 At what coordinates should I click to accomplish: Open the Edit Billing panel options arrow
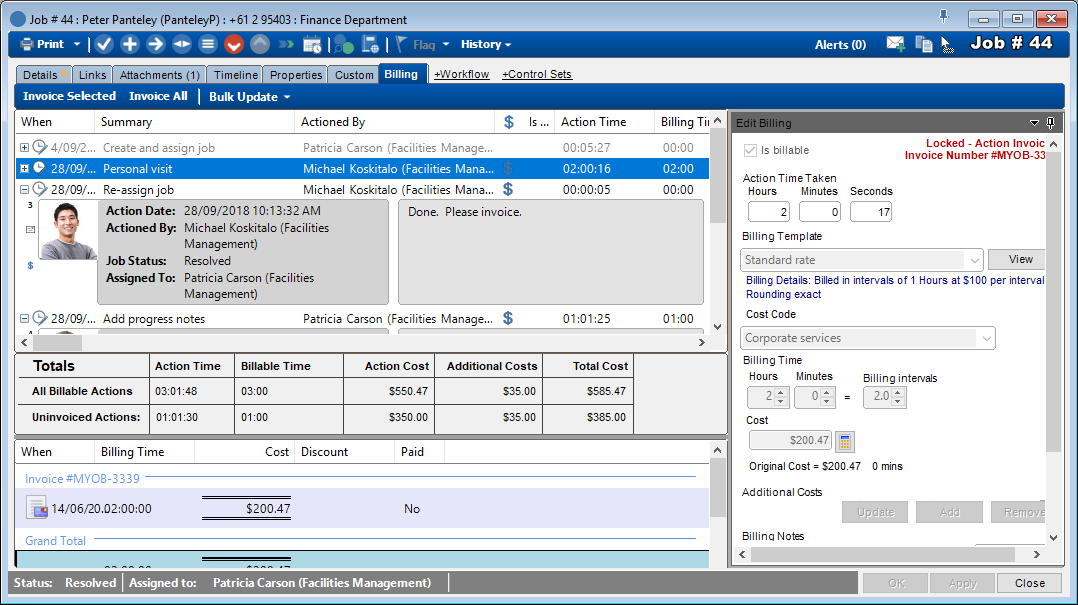(1034, 123)
